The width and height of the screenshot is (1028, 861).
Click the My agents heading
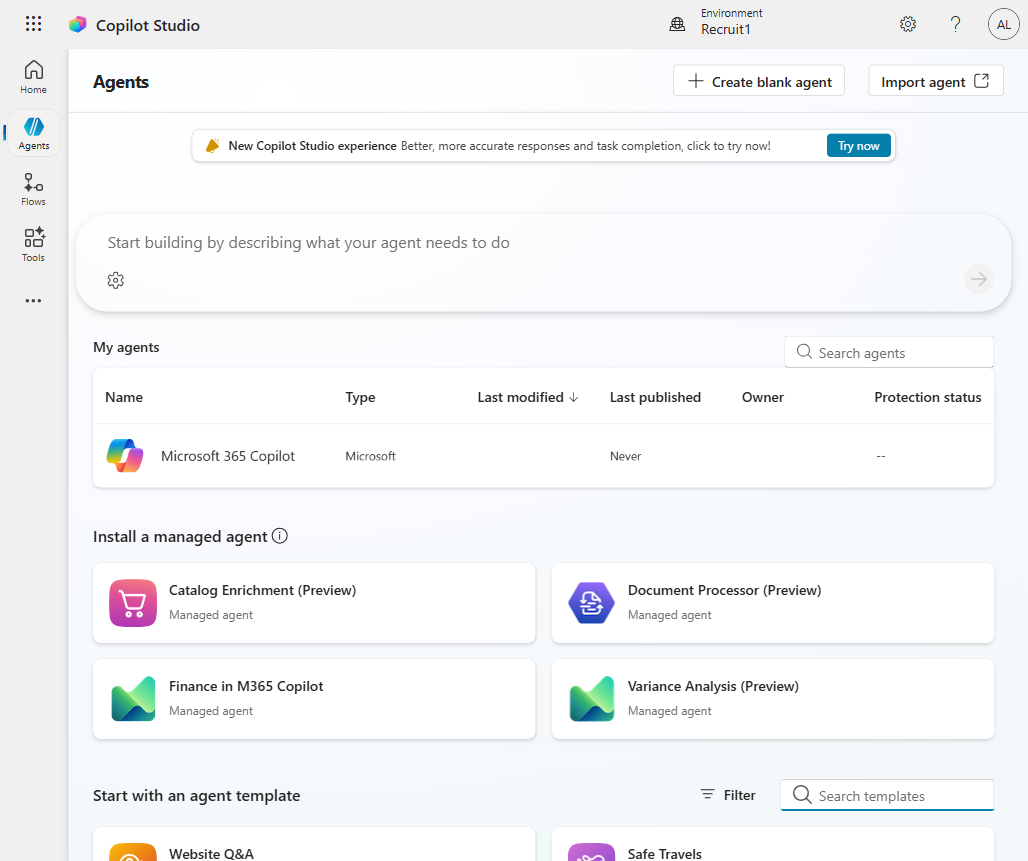(x=126, y=348)
